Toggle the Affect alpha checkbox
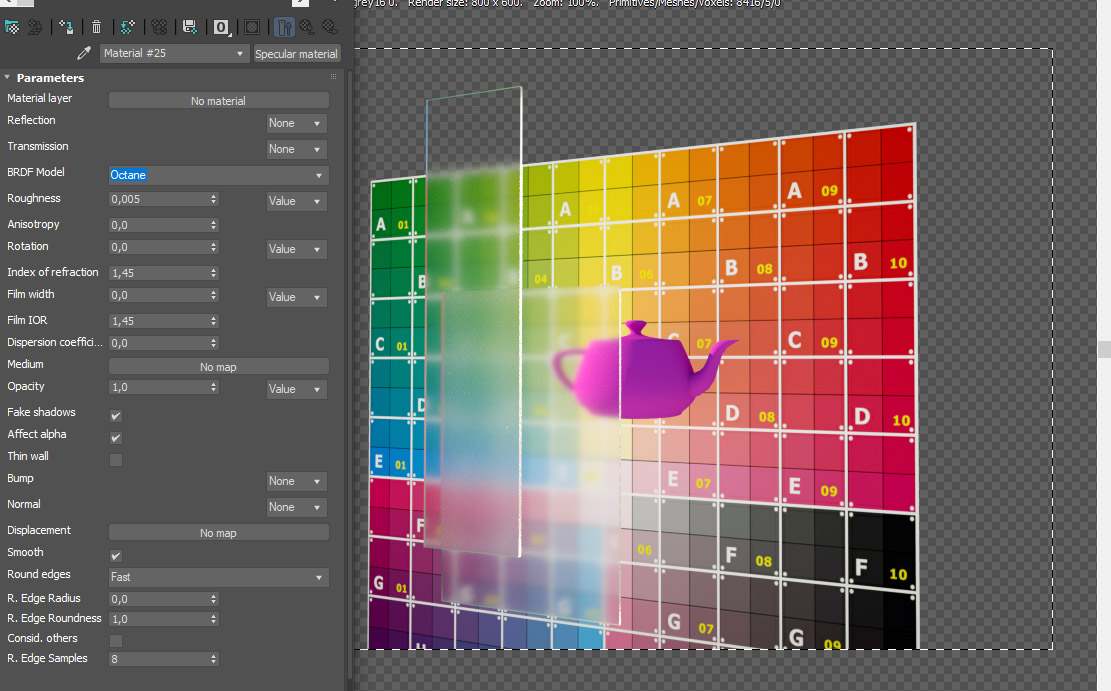Image resolution: width=1111 pixels, height=691 pixels. [116, 438]
